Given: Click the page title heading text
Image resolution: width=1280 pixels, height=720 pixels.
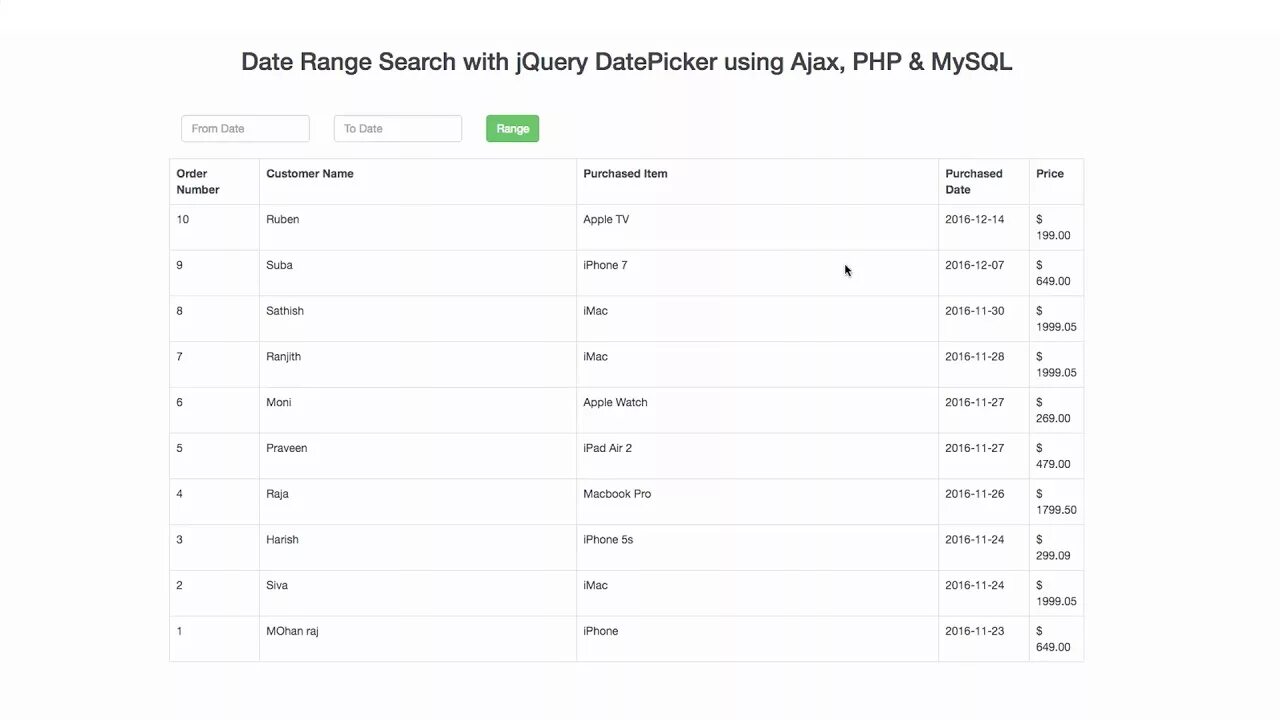Looking at the screenshot, I should click(627, 62).
